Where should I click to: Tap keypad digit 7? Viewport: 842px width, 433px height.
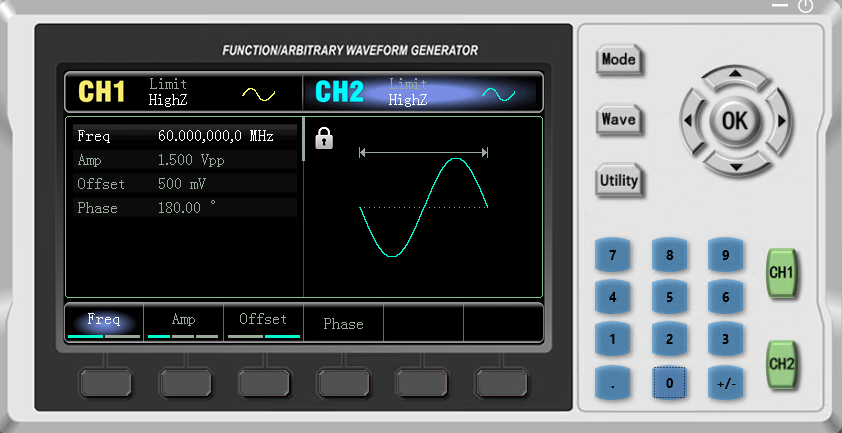pos(613,255)
